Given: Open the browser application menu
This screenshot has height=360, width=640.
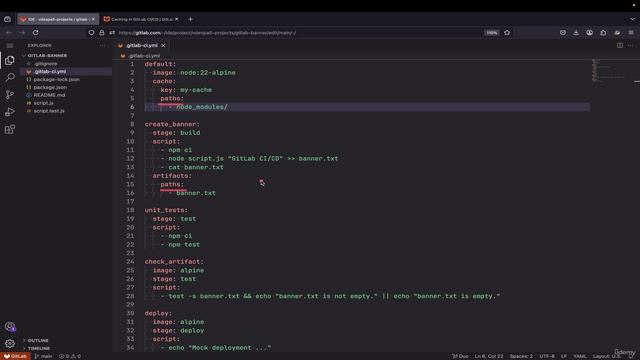Looking at the screenshot, I should [x=631, y=33].
